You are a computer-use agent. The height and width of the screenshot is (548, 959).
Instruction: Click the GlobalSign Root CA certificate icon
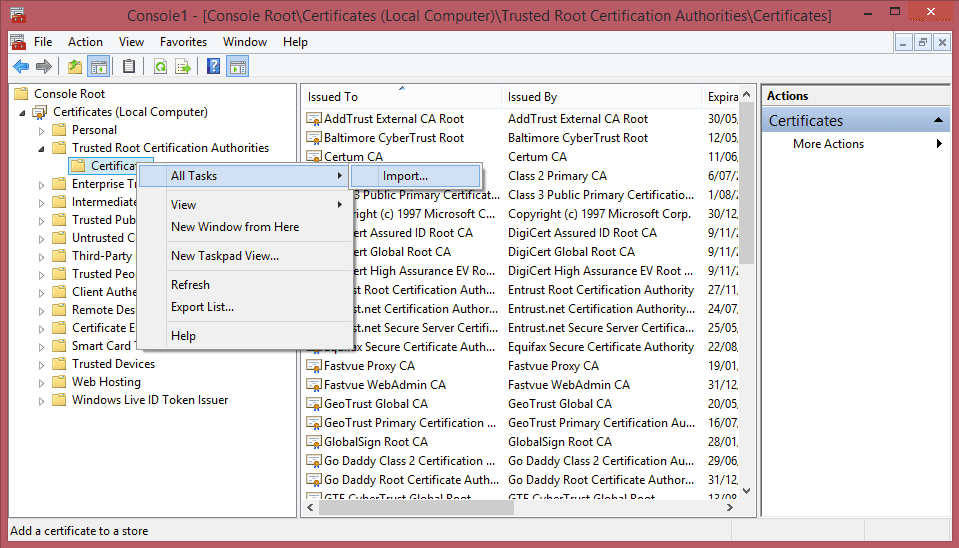click(314, 442)
